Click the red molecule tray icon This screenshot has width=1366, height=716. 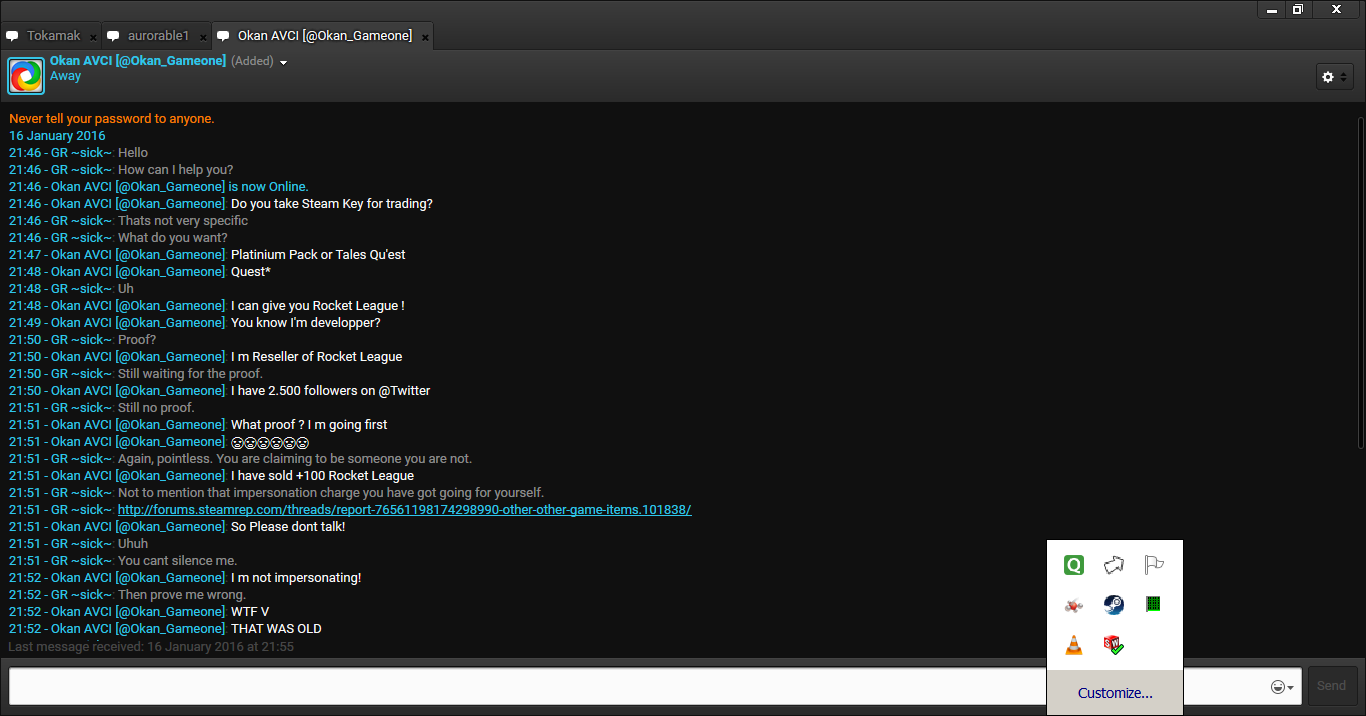point(1073,605)
